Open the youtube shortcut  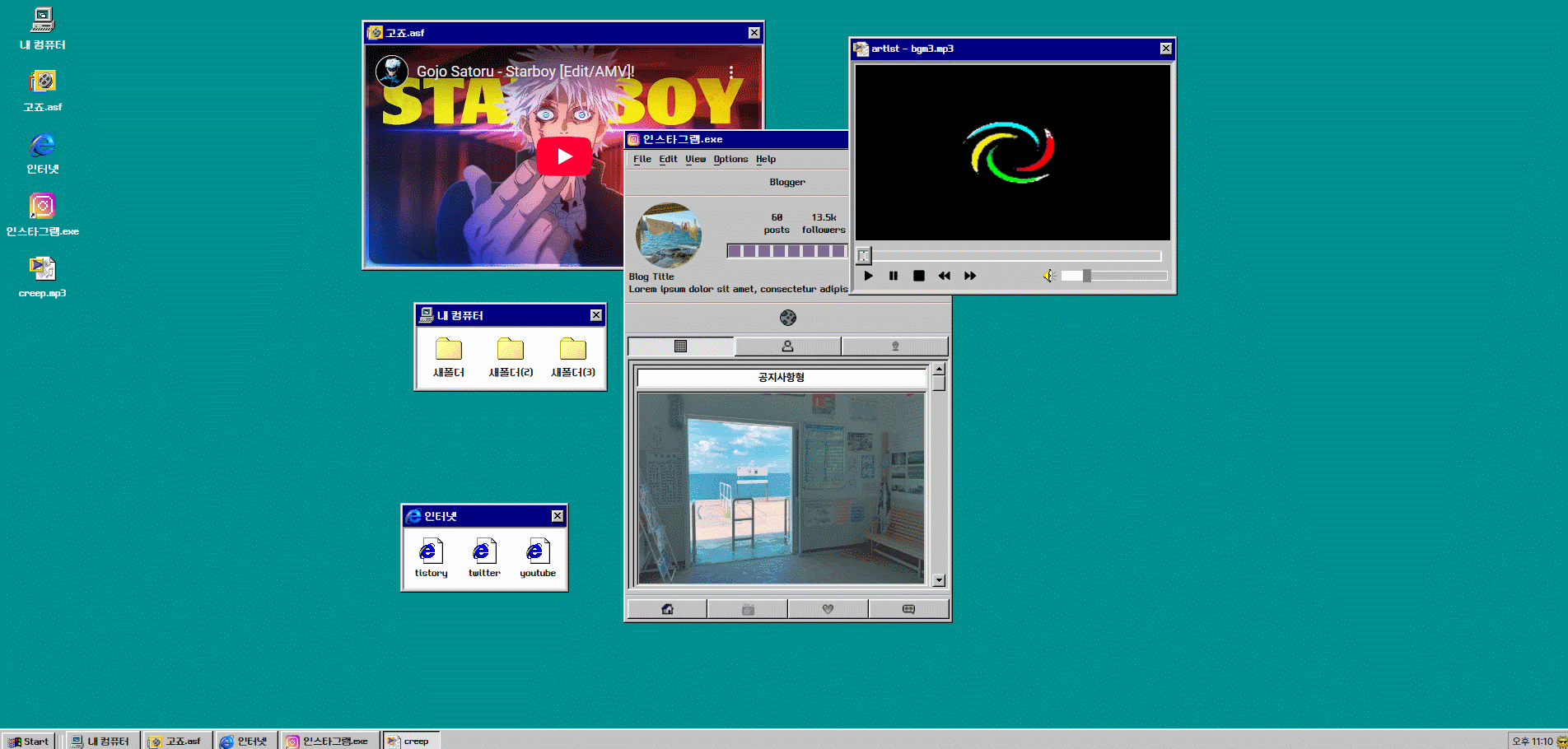tap(538, 557)
